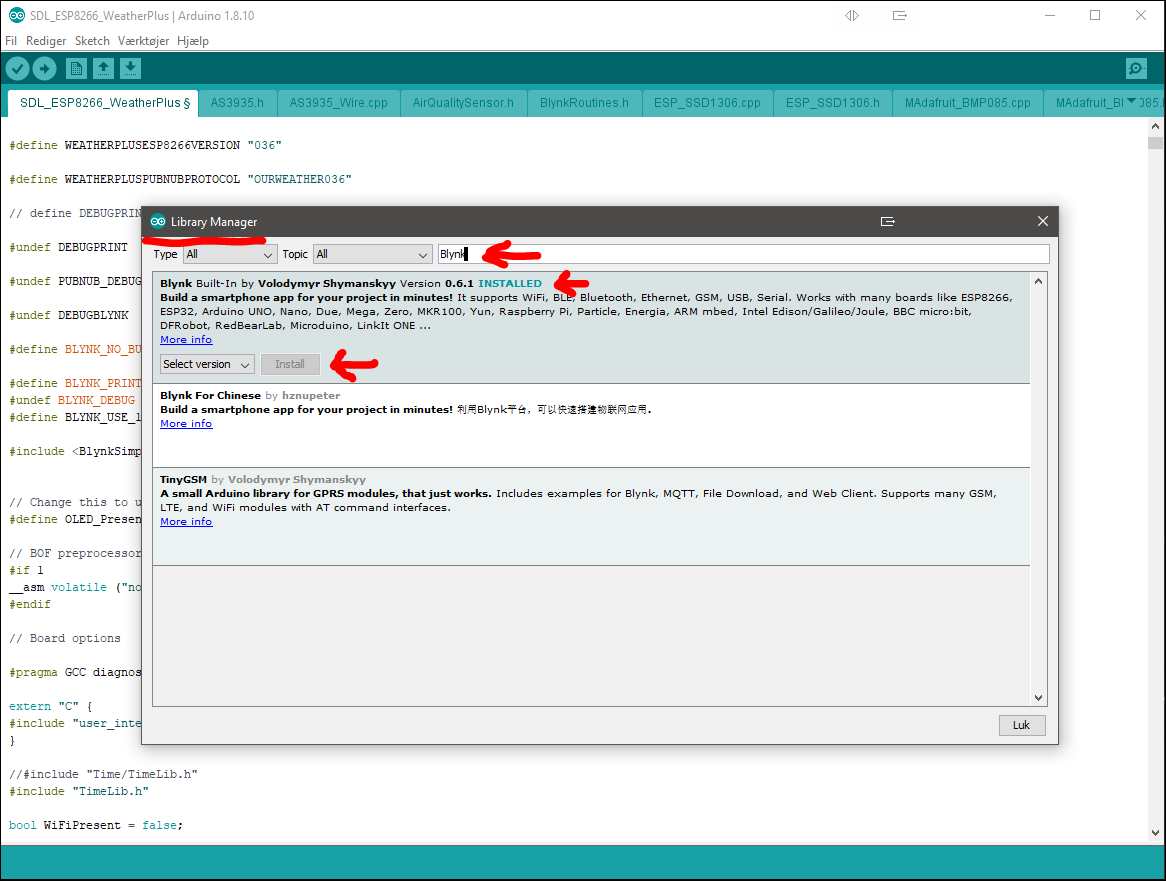Click the // Board options comment line
The width and height of the screenshot is (1166, 881).
(x=65, y=639)
